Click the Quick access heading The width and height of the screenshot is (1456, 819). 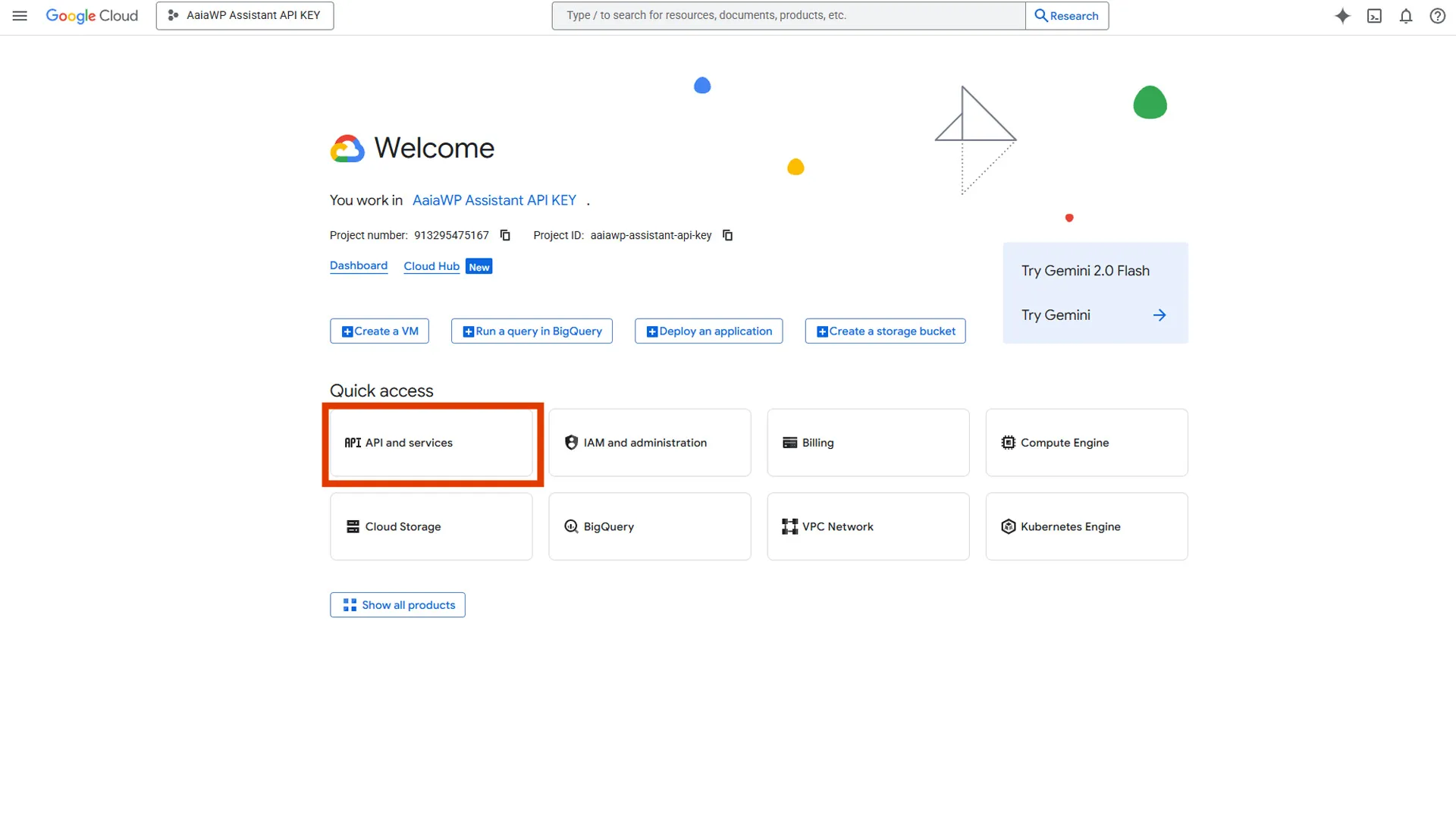381,391
